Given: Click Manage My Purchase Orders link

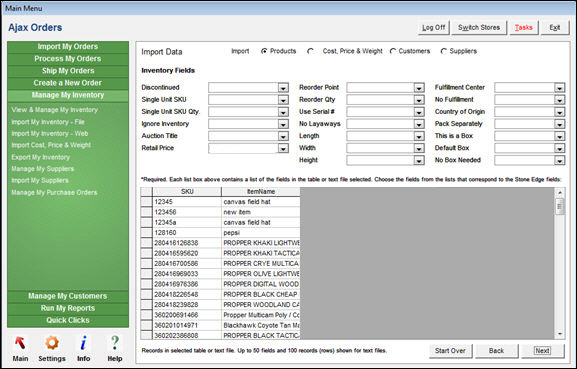Looking at the screenshot, I should tap(54, 192).
